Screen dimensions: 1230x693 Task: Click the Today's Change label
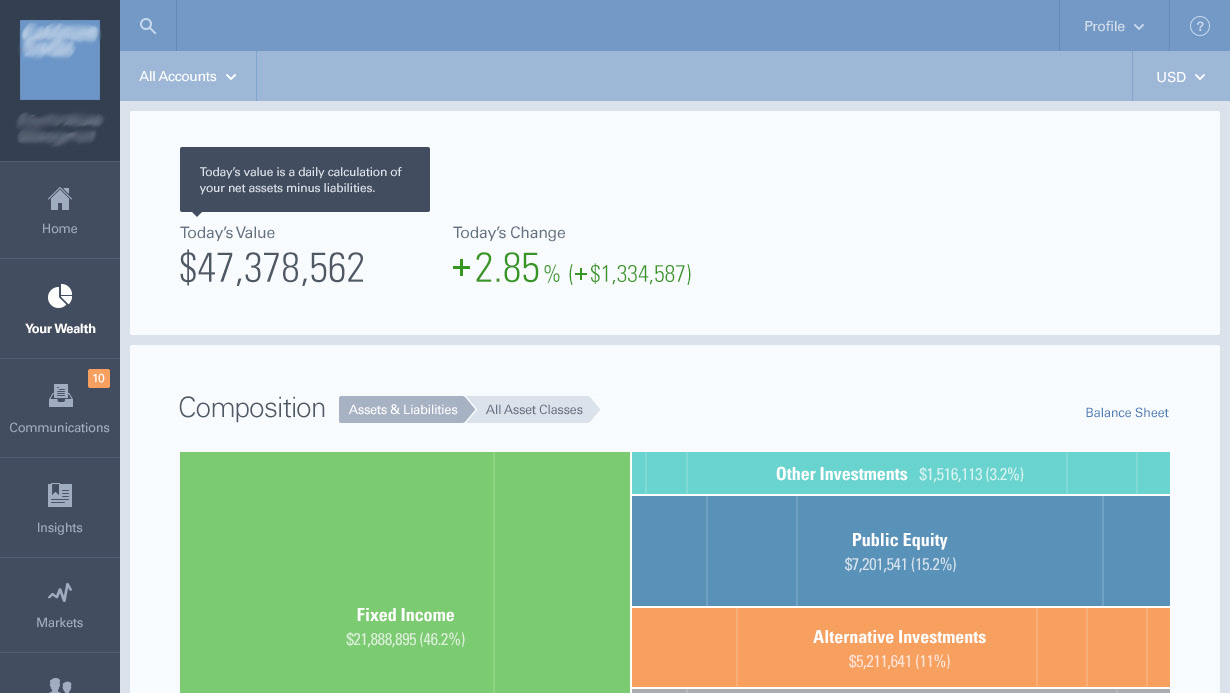[x=509, y=233]
